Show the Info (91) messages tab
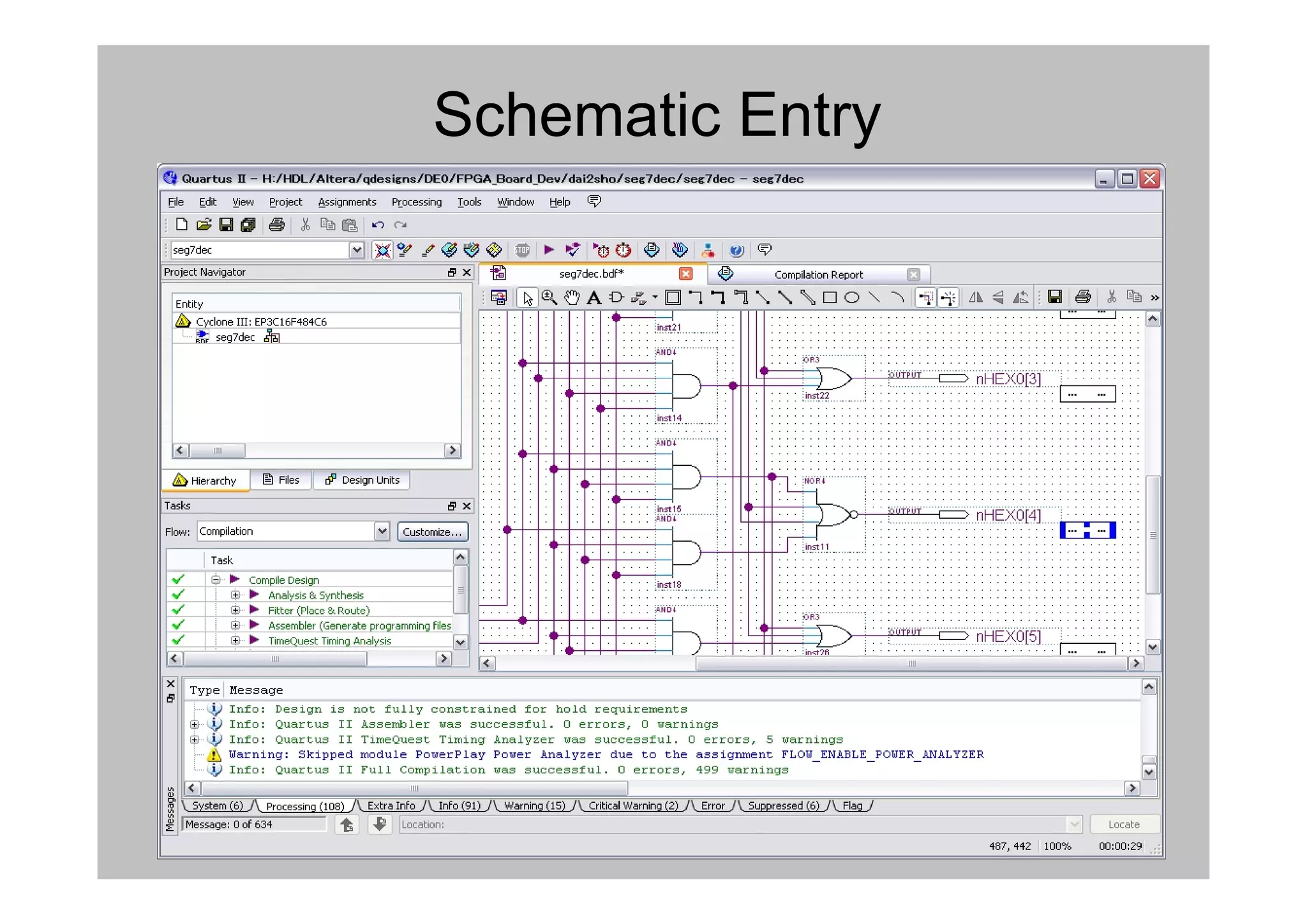Image resolution: width=1307 pixels, height=924 pixels. pos(459,806)
